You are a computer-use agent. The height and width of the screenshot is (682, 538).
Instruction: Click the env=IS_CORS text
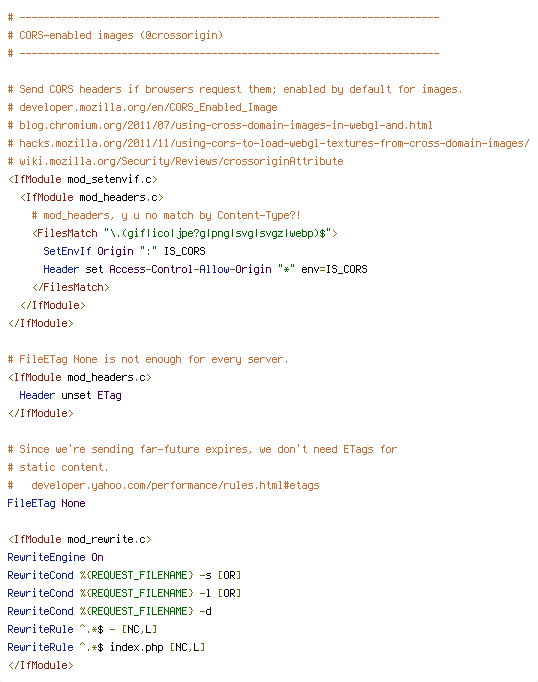pos(334,269)
